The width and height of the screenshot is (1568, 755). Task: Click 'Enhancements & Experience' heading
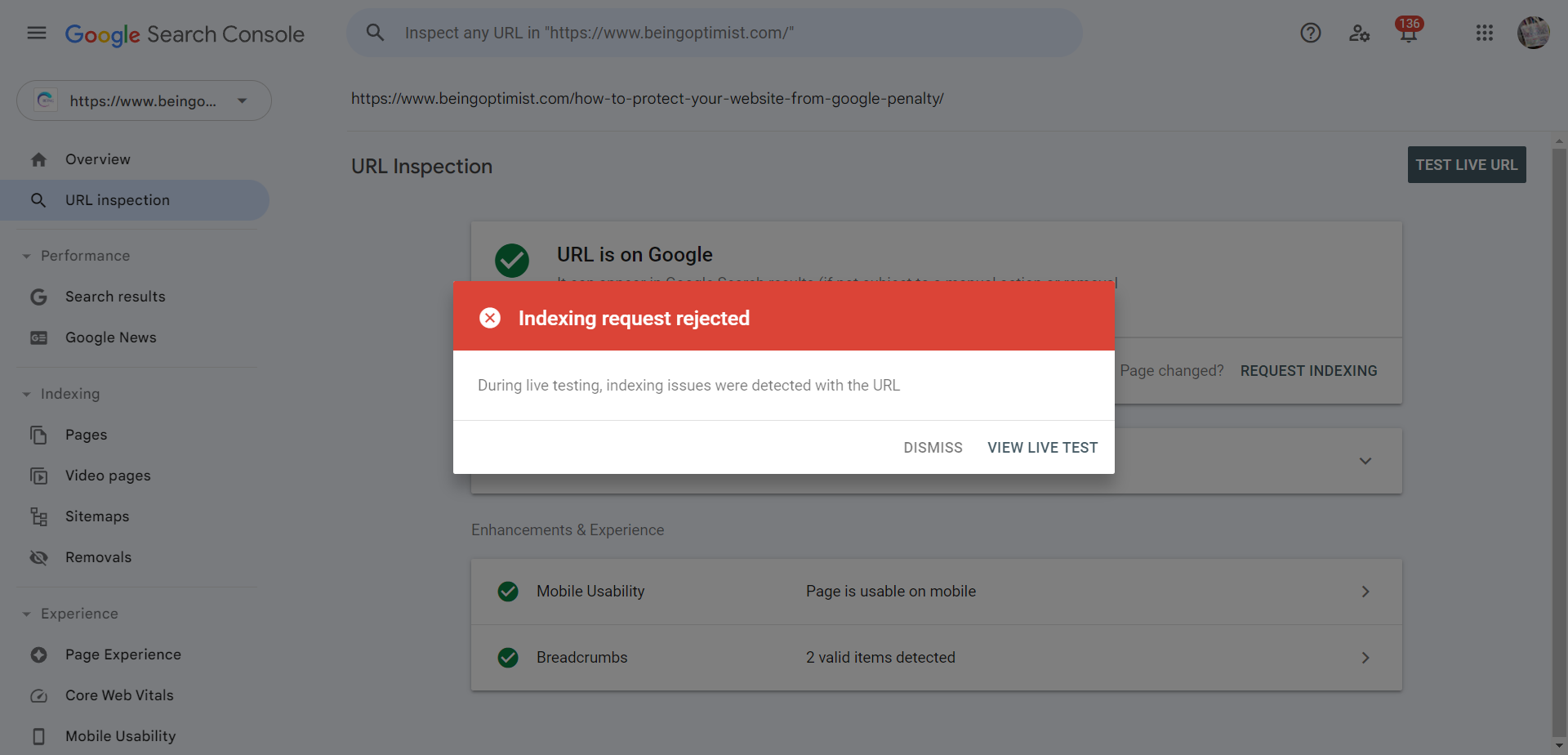(x=568, y=530)
